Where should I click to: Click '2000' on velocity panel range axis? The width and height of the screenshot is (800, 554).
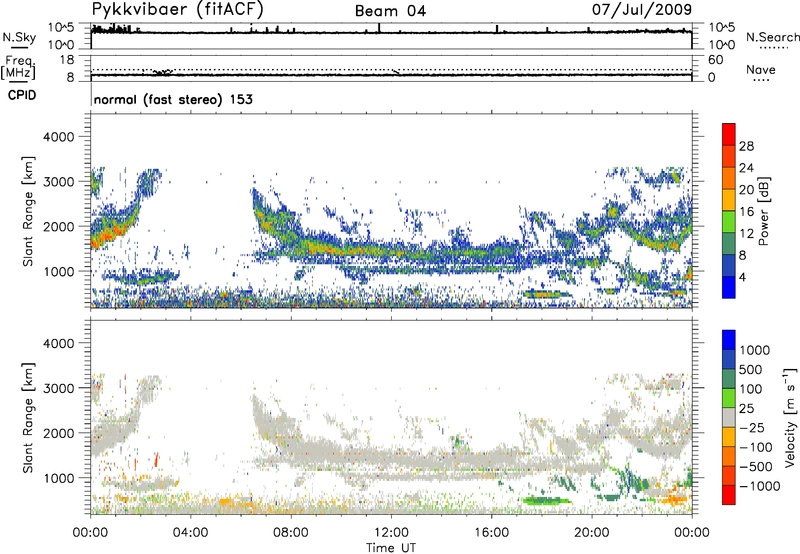pos(59,433)
